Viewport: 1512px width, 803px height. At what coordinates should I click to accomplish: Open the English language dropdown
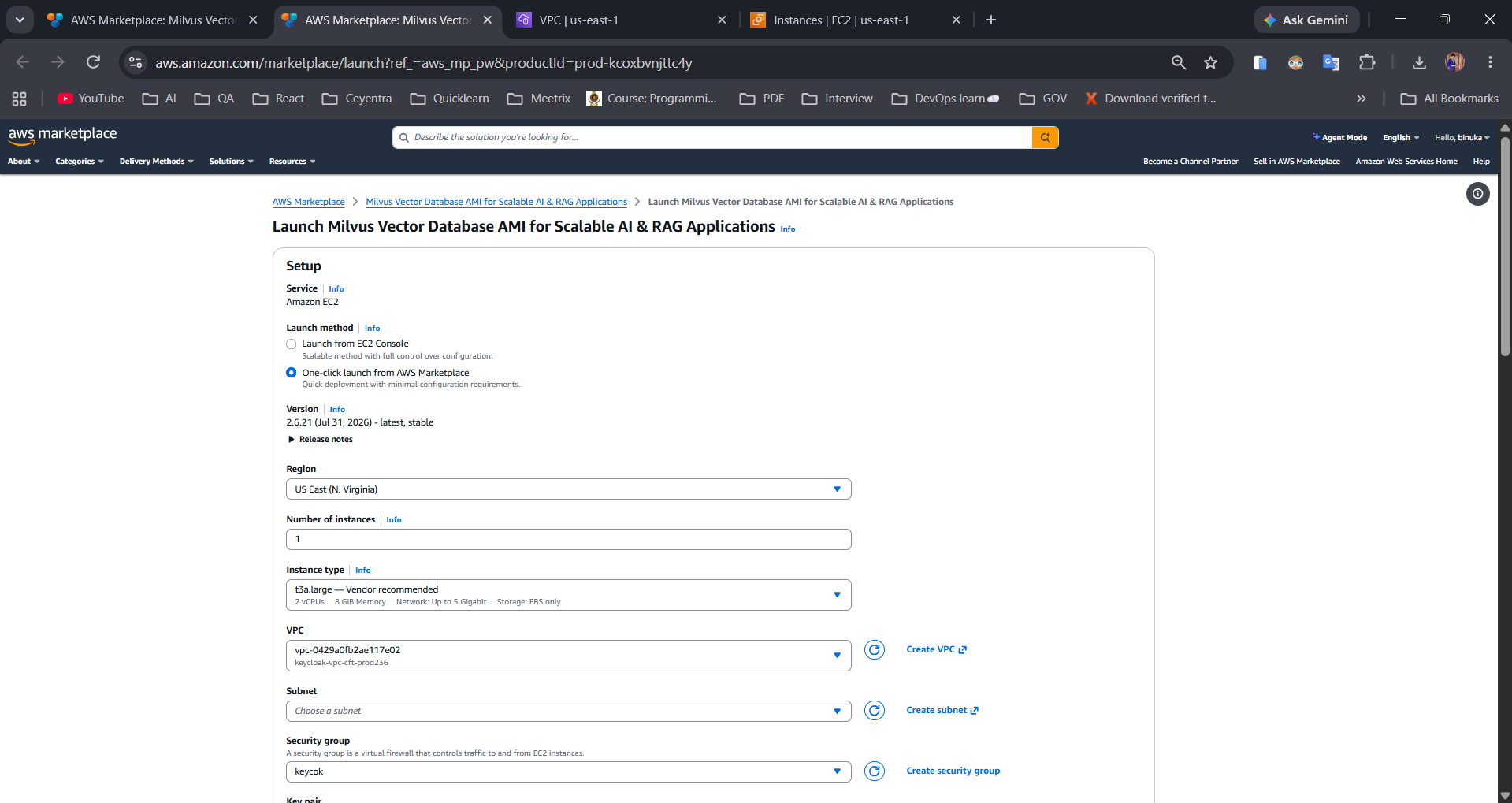click(1401, 138)
